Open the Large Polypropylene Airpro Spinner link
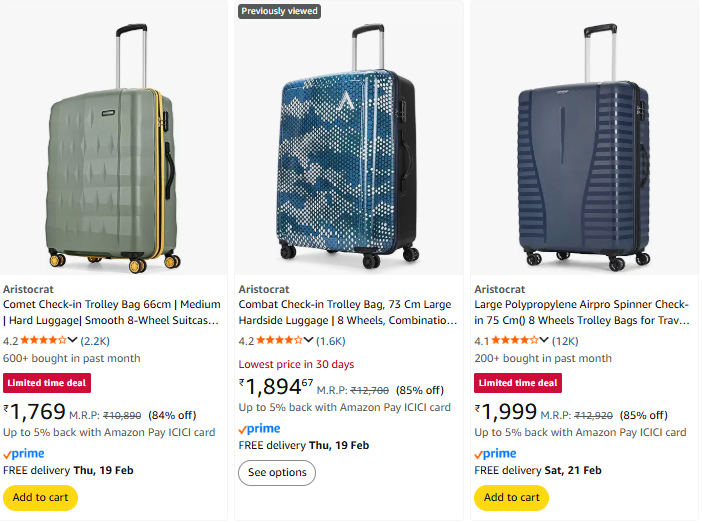This screenshot has height=523, width=702. [x=582, y=312]
